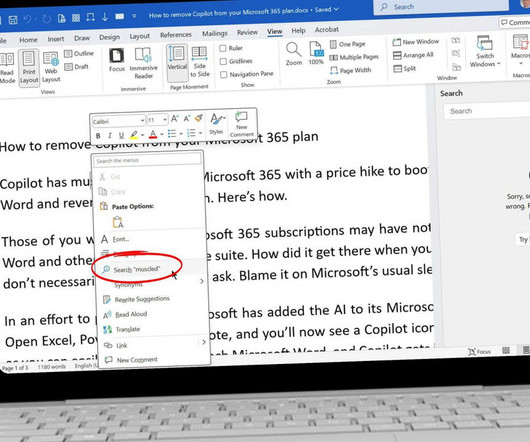Switch to Draft view

click(x=77, y=67)
